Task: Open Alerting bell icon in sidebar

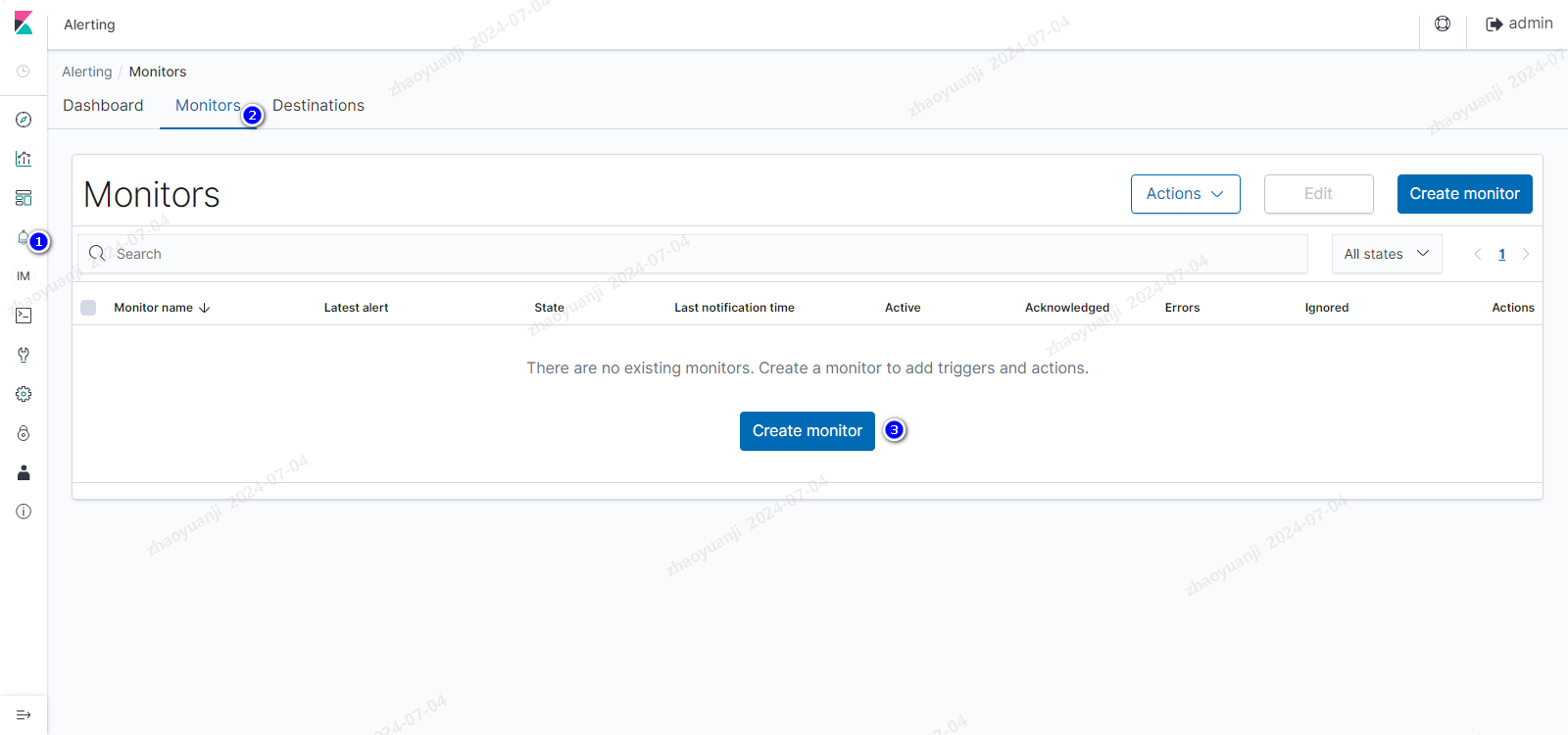Action: click(x=24, y=237)
